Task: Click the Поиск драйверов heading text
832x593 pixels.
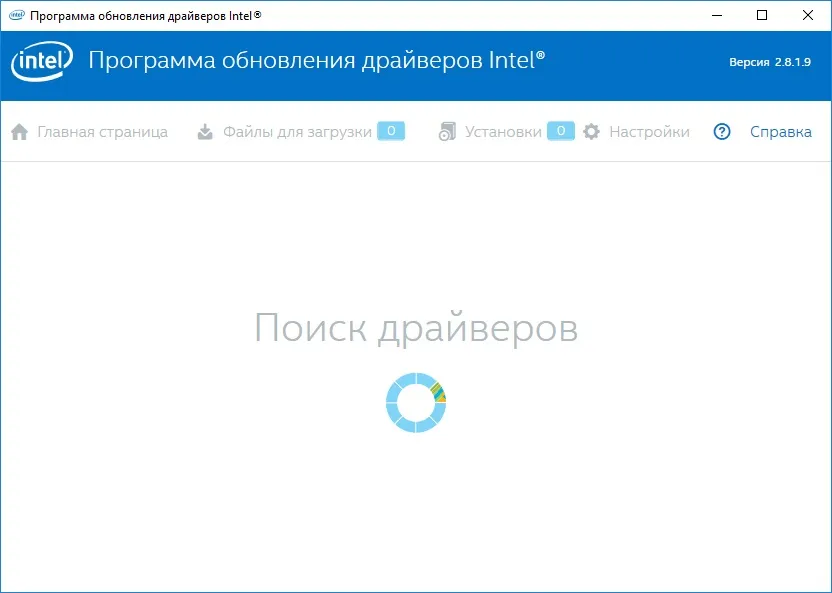Action: (x=416, y=328)
